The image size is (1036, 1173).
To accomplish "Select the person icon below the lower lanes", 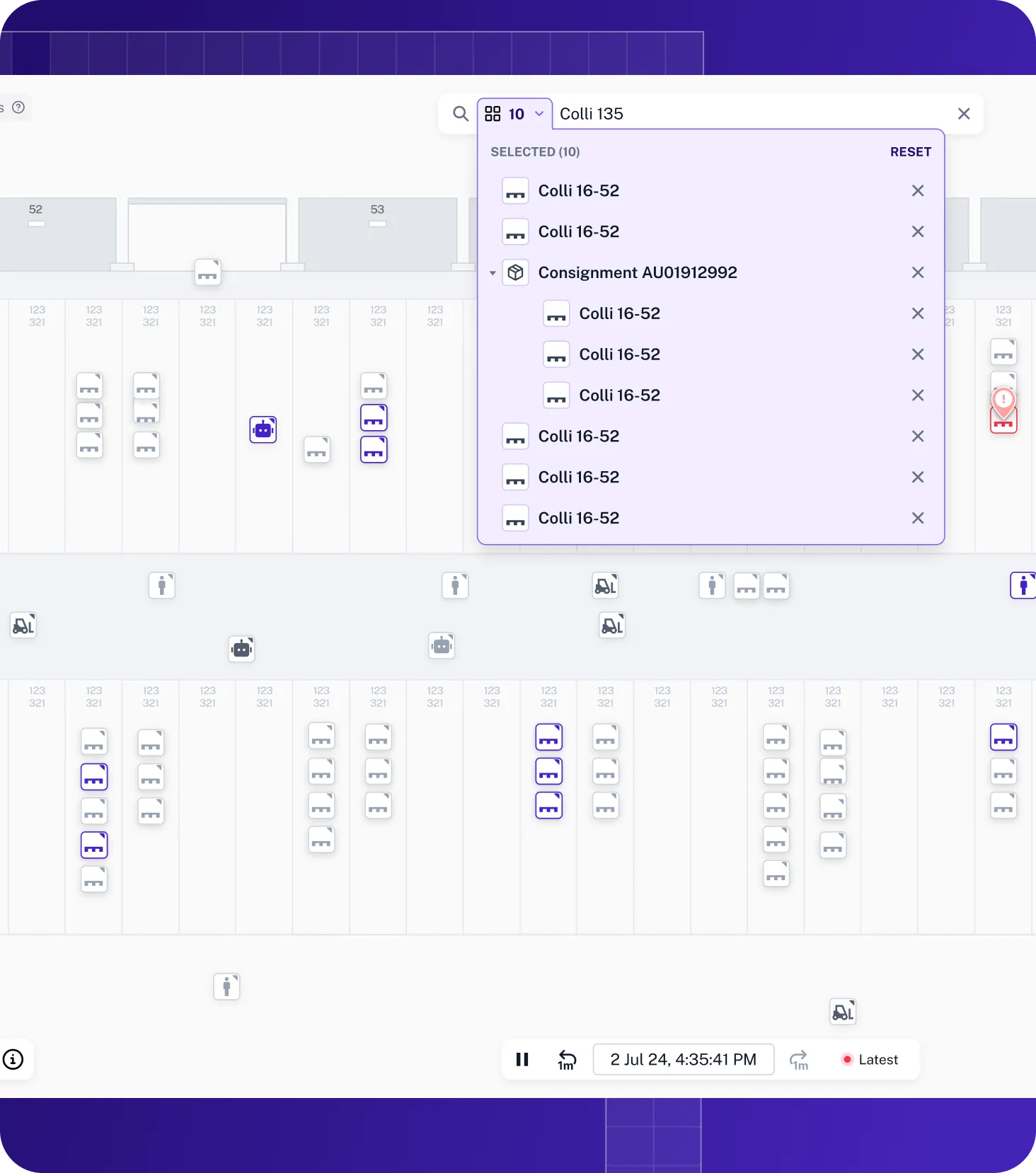I will (226, 986).
